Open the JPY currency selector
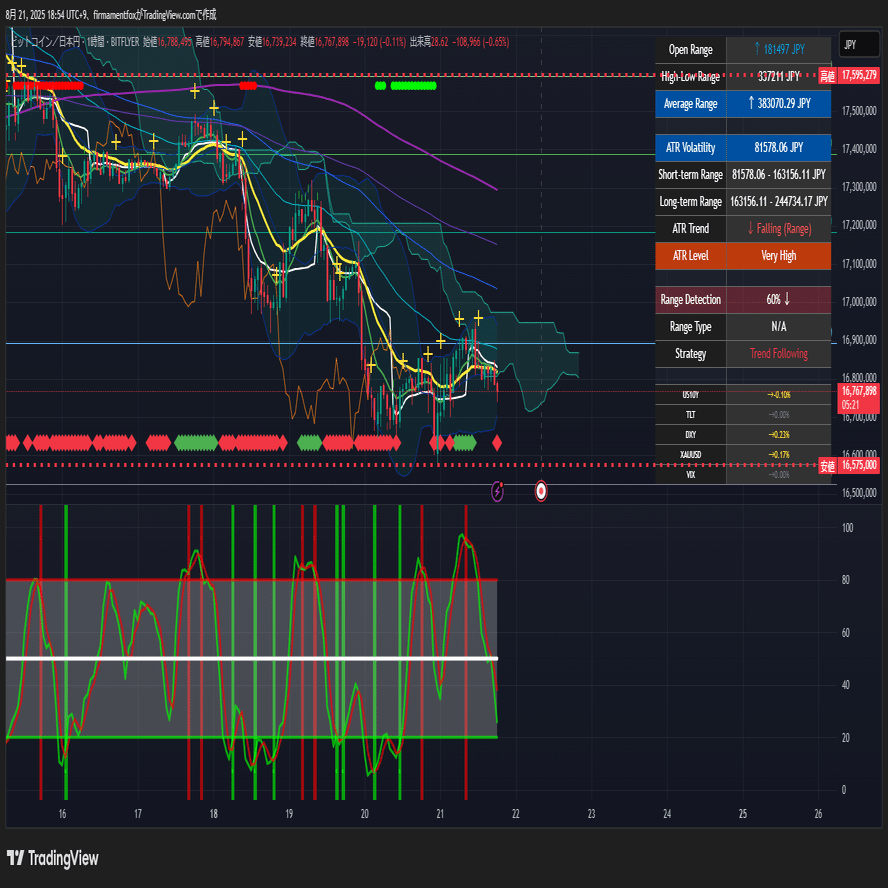888x888 pixels. pyautogui.click(x=859, y=45)
